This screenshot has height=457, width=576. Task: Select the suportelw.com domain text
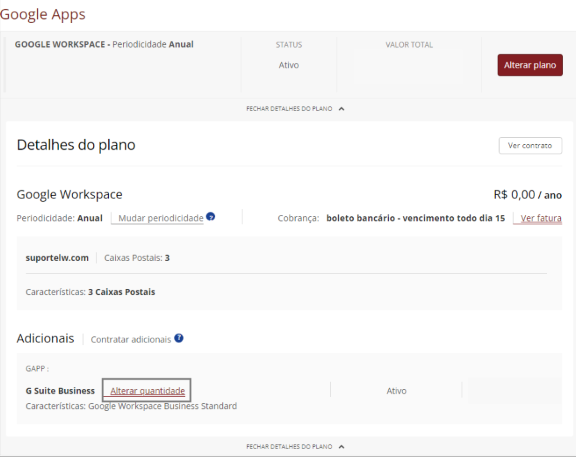pyautogui.click(x=57, y=258)
